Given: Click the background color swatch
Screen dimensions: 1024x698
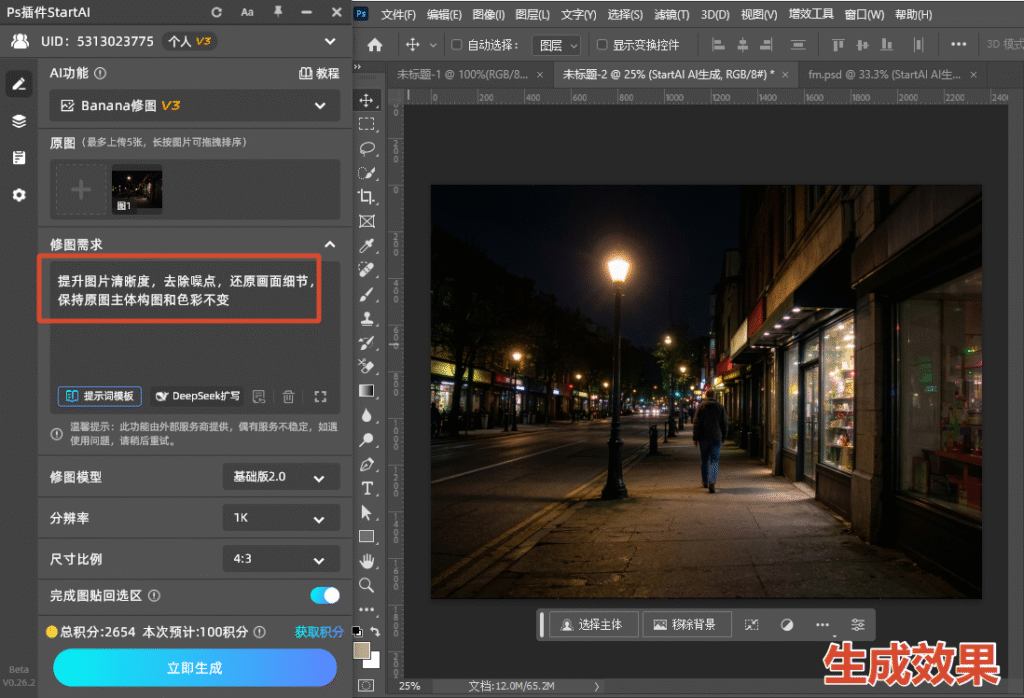Looking at the screenshot, I should (374, 662).
